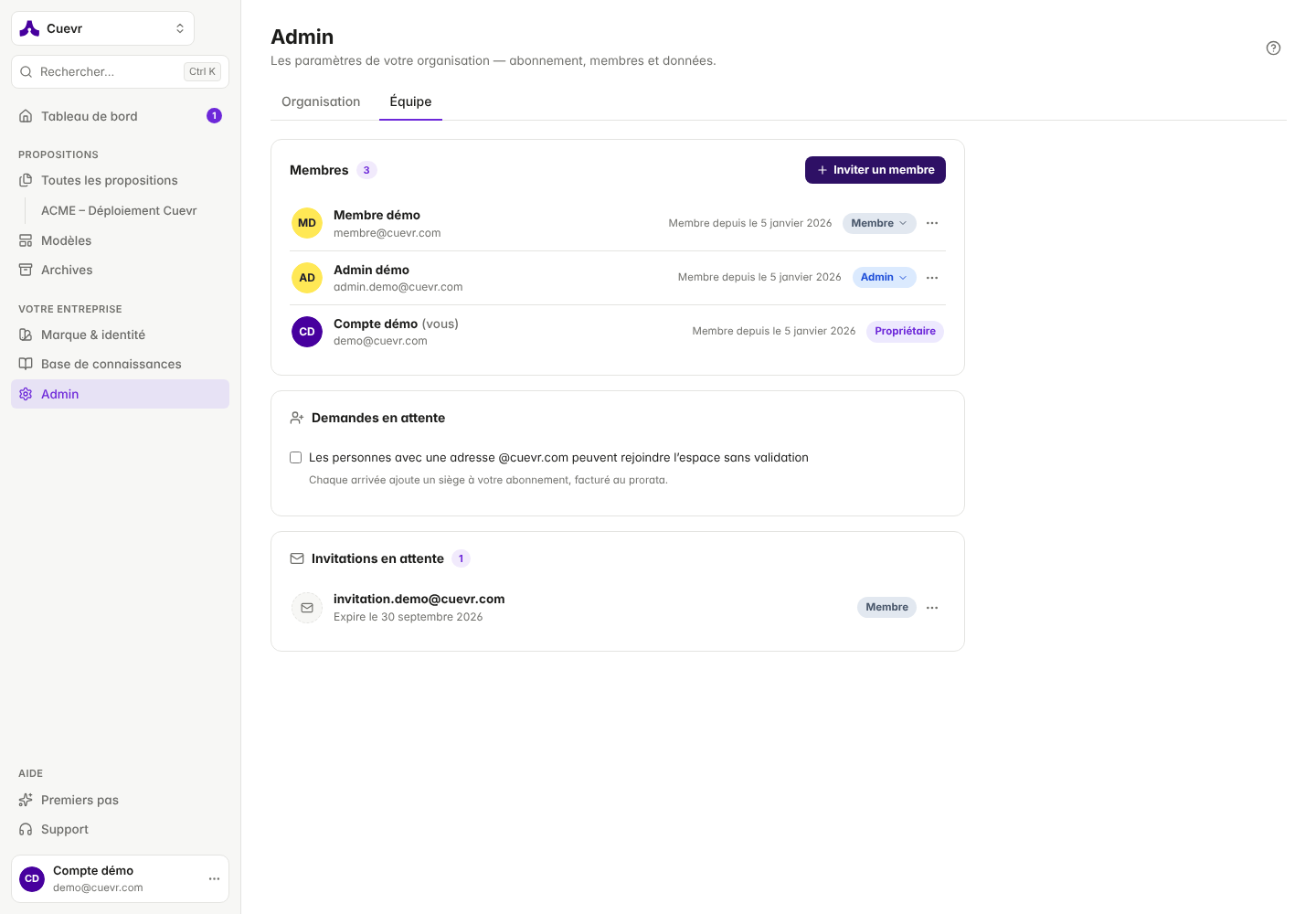The image size is (1316, 914).
Task: Open the help question-mark icon
Action: tap(1273, 48)
